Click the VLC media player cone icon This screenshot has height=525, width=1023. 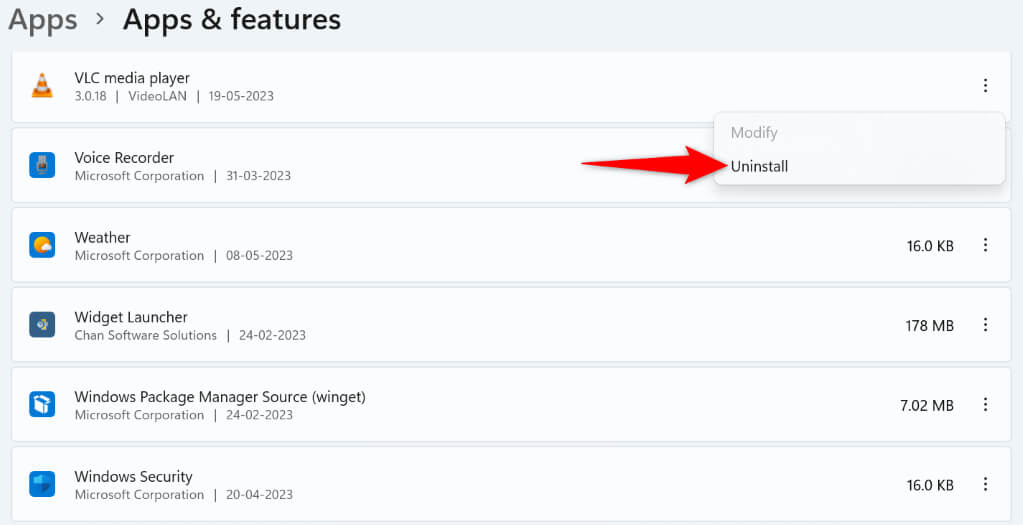pos(42,86)
